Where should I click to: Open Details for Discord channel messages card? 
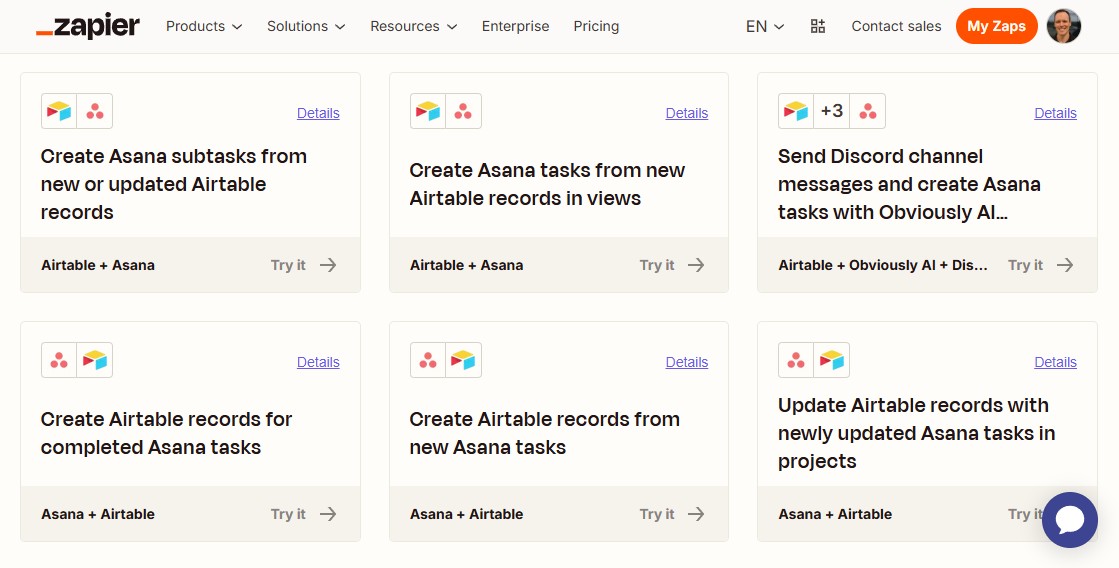[1055, 113]
